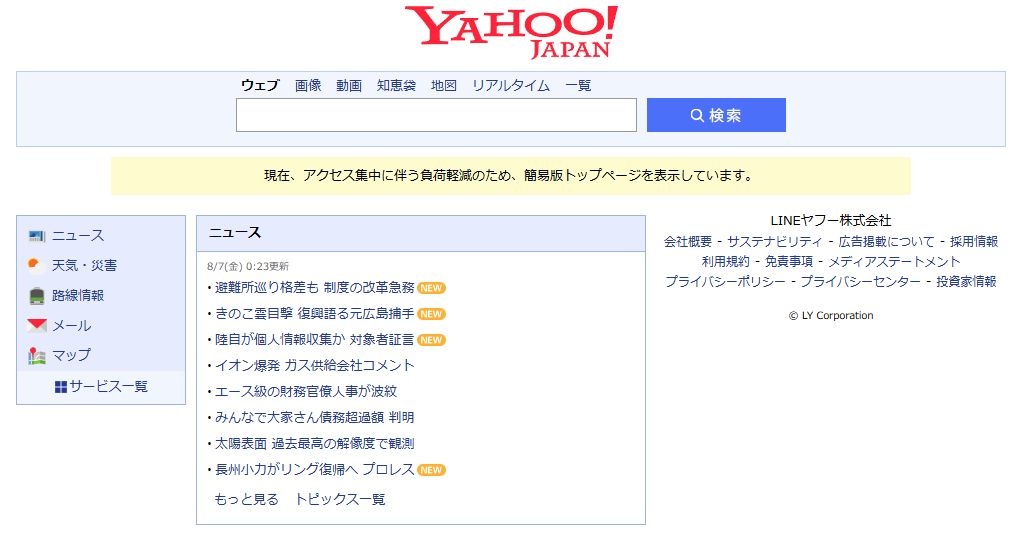Click the ニュース newspaper icon in sidebar
Screen dimensions: 1033x536
pos(37,236)
